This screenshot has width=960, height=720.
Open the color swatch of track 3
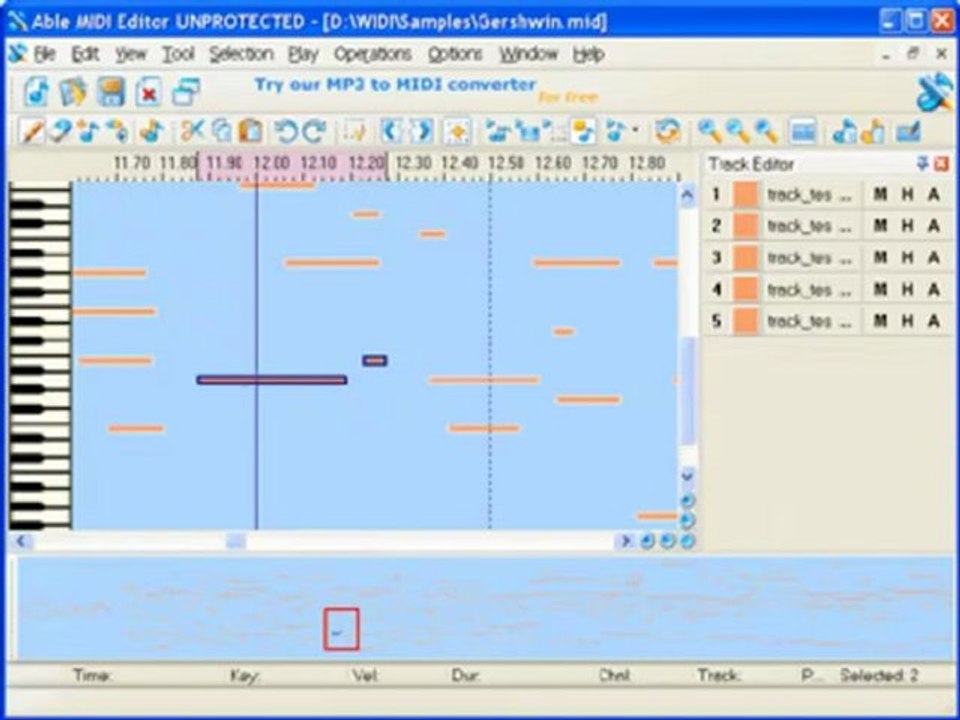coord(746,258)
